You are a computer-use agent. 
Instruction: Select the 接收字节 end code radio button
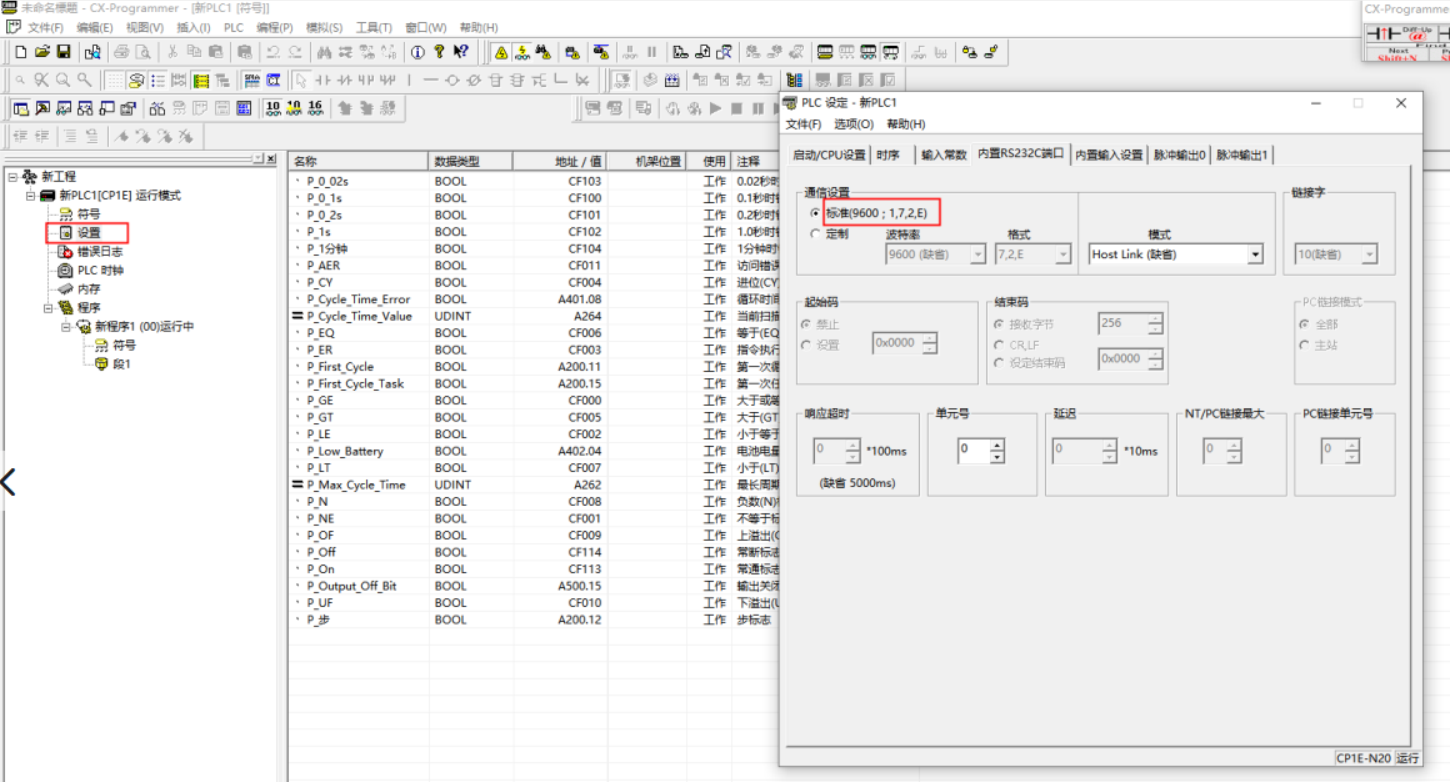(999, 325)
